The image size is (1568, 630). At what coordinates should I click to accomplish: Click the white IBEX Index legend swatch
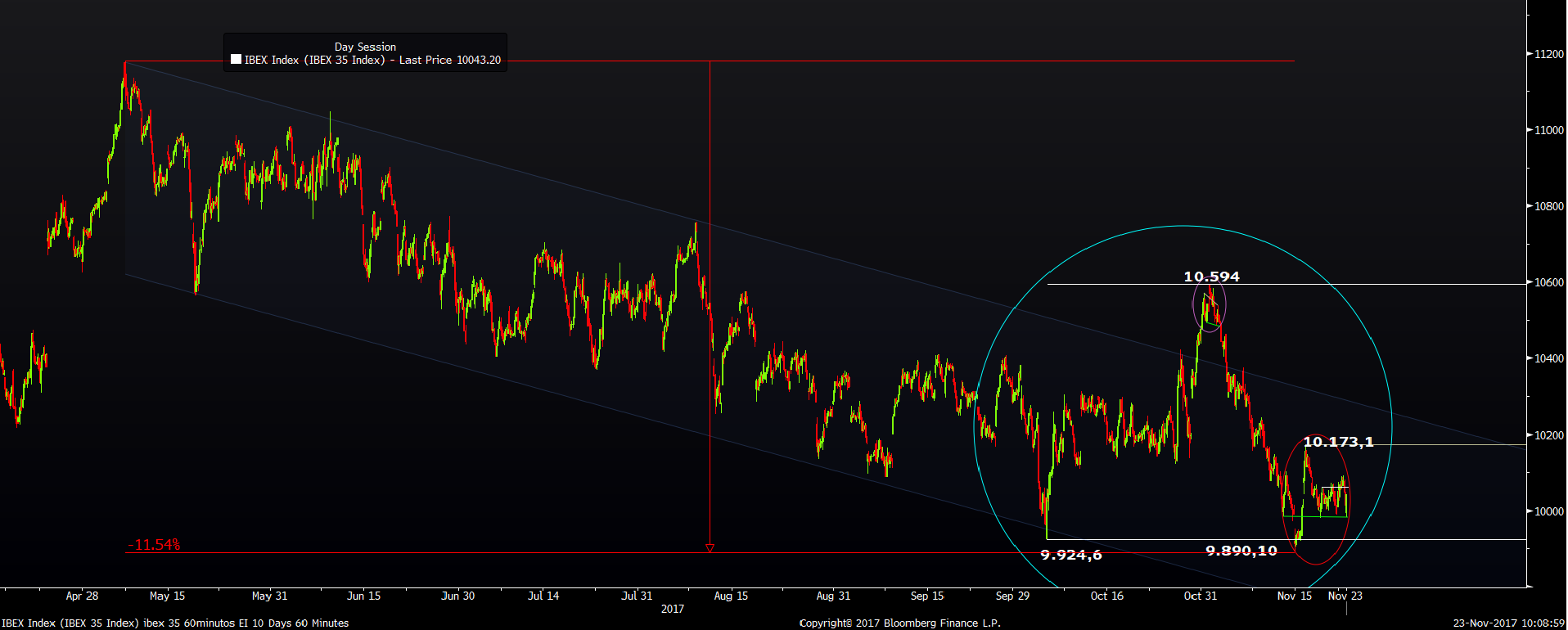tap(236, 60)
